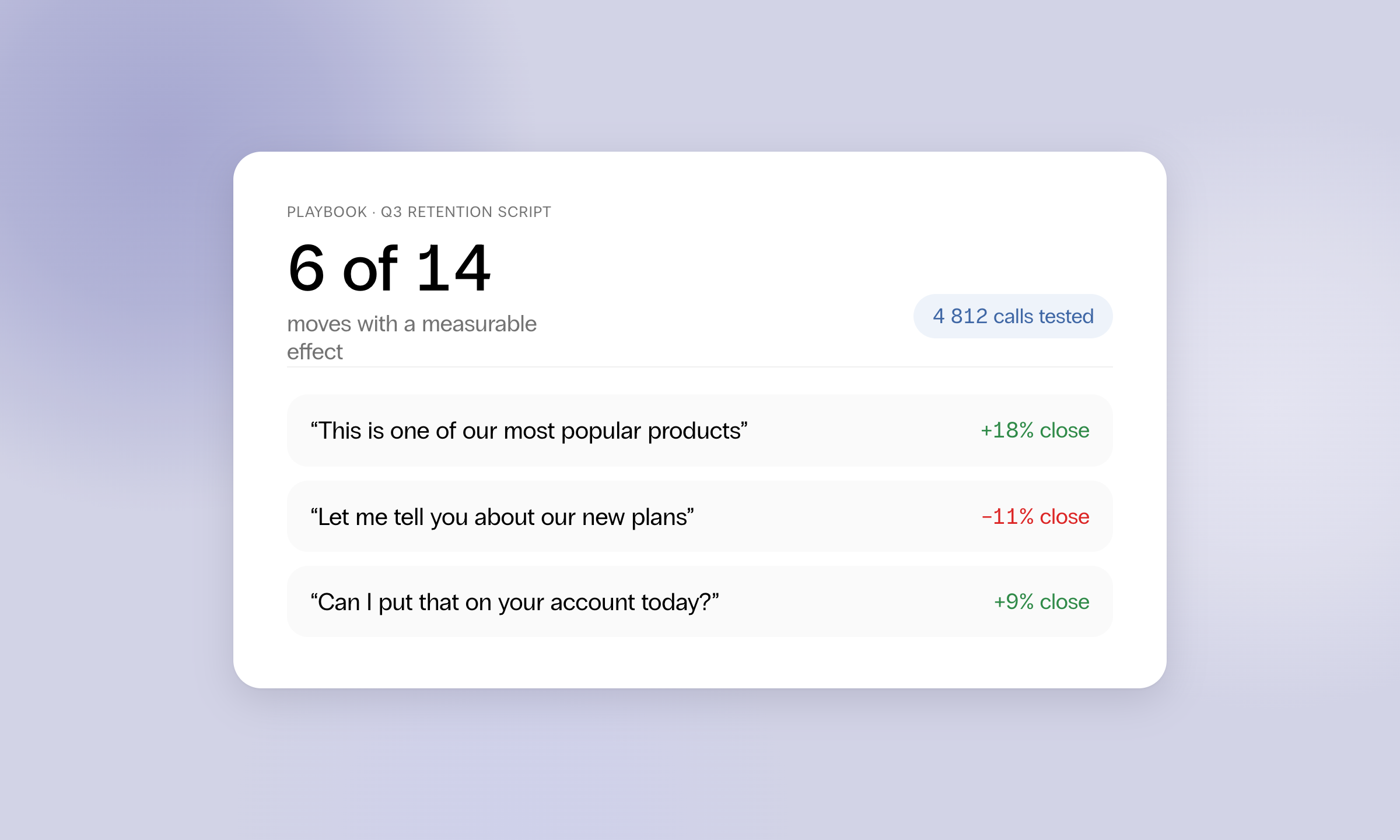Click the "4 812 calls tested" pill
The width and height of the screenshot is (1400, 840).
coord(1013,316)
